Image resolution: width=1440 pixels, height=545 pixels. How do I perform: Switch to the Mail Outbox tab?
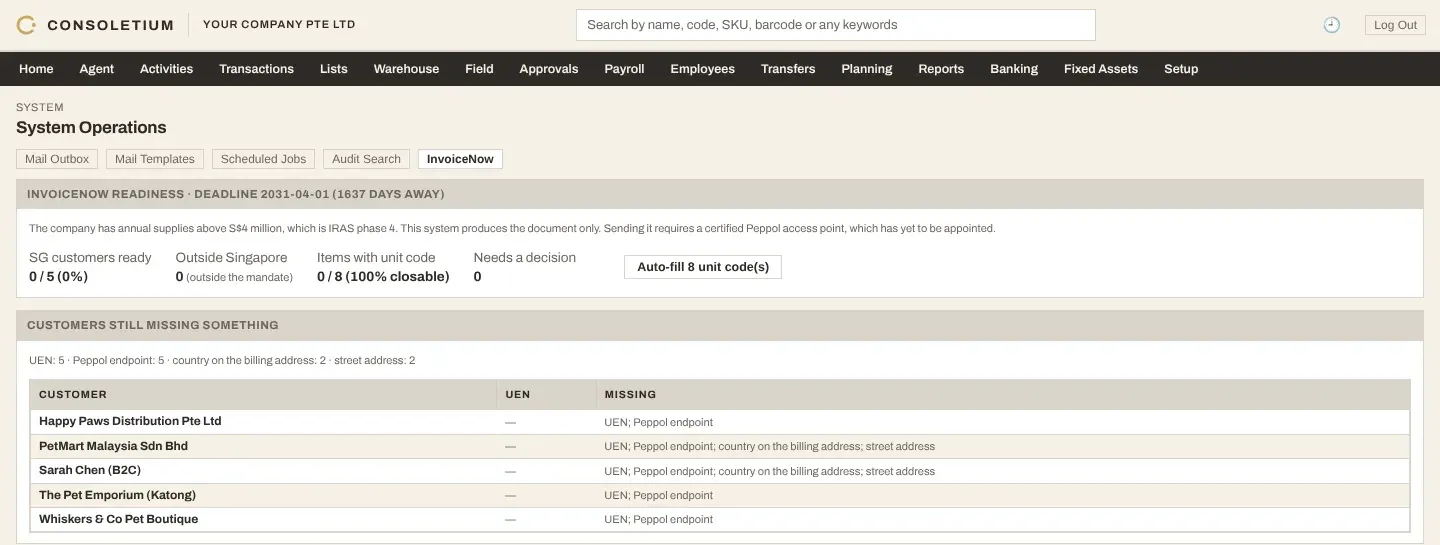(x=57, y=159)
